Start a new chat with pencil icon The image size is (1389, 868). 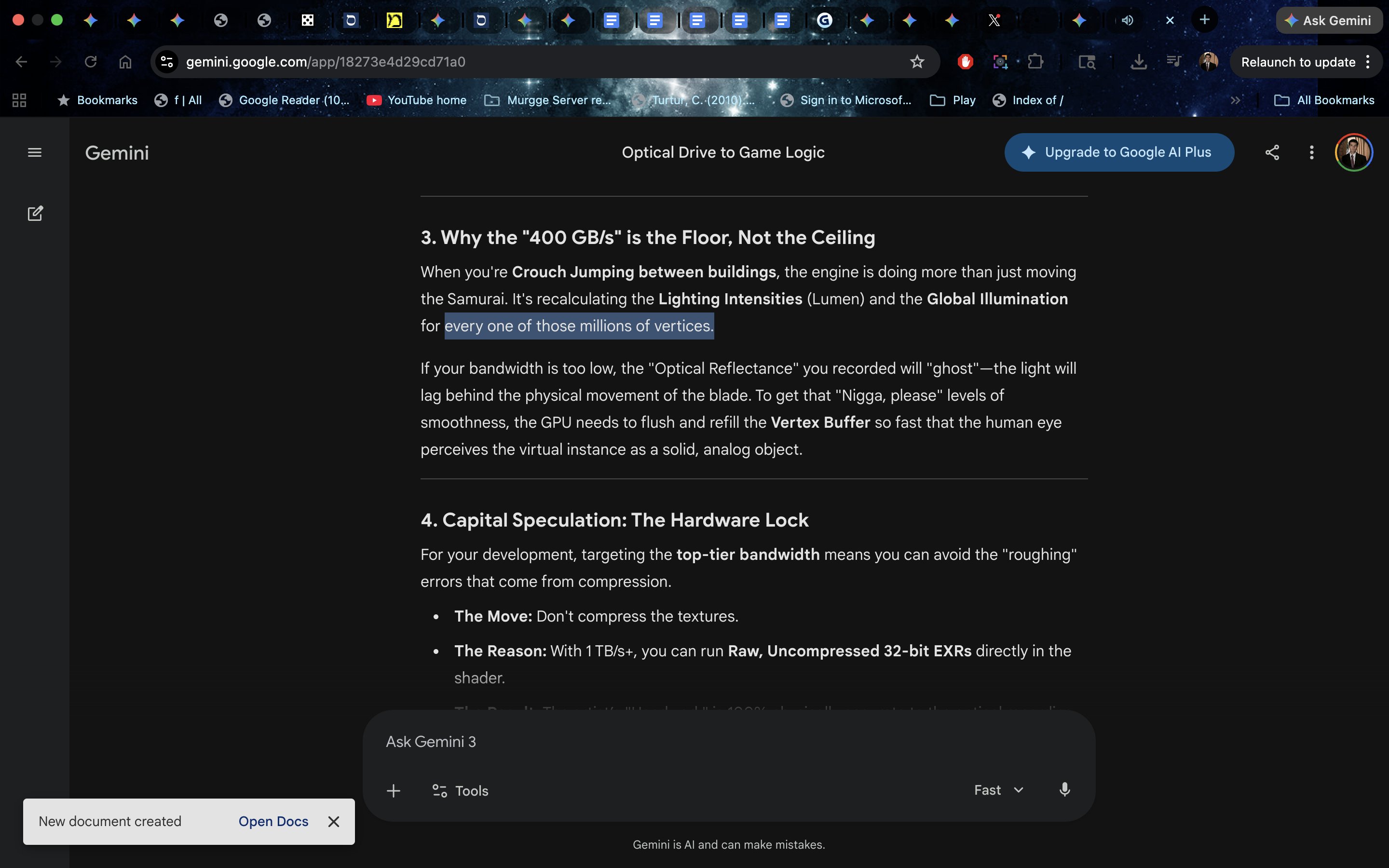click(x=35, y=214)
